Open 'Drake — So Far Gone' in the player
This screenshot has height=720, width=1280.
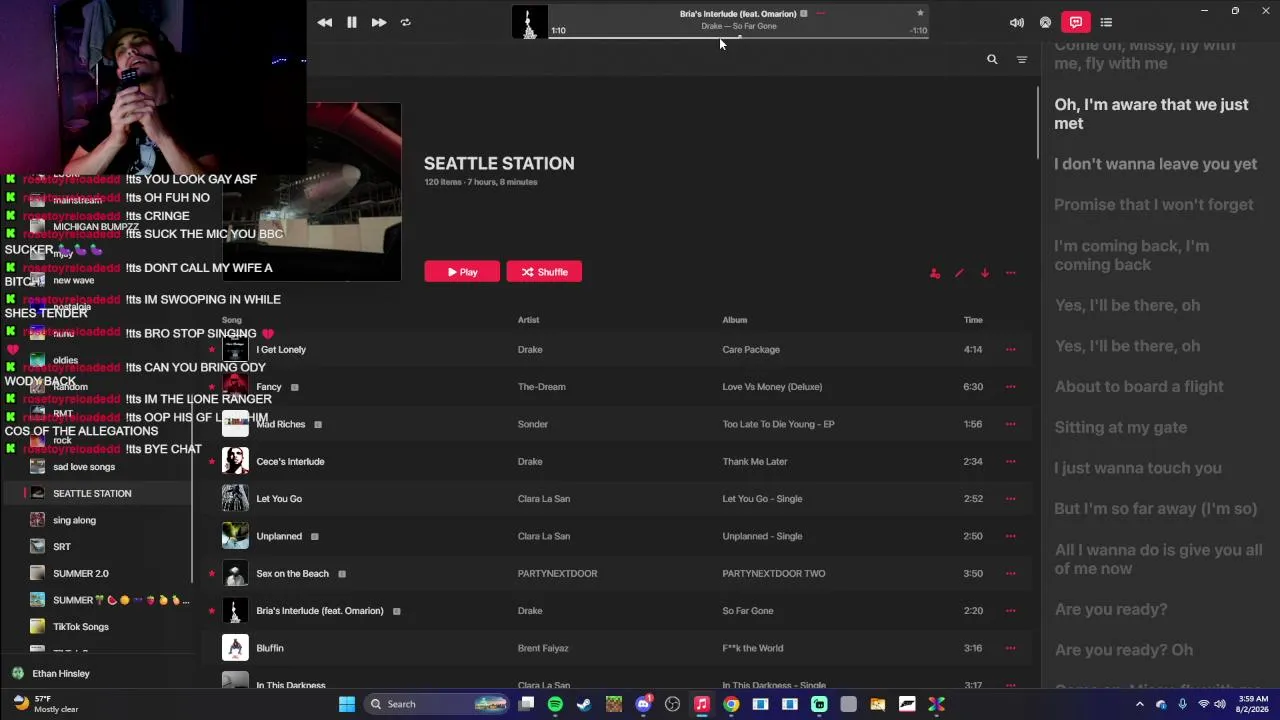point(739,26)
